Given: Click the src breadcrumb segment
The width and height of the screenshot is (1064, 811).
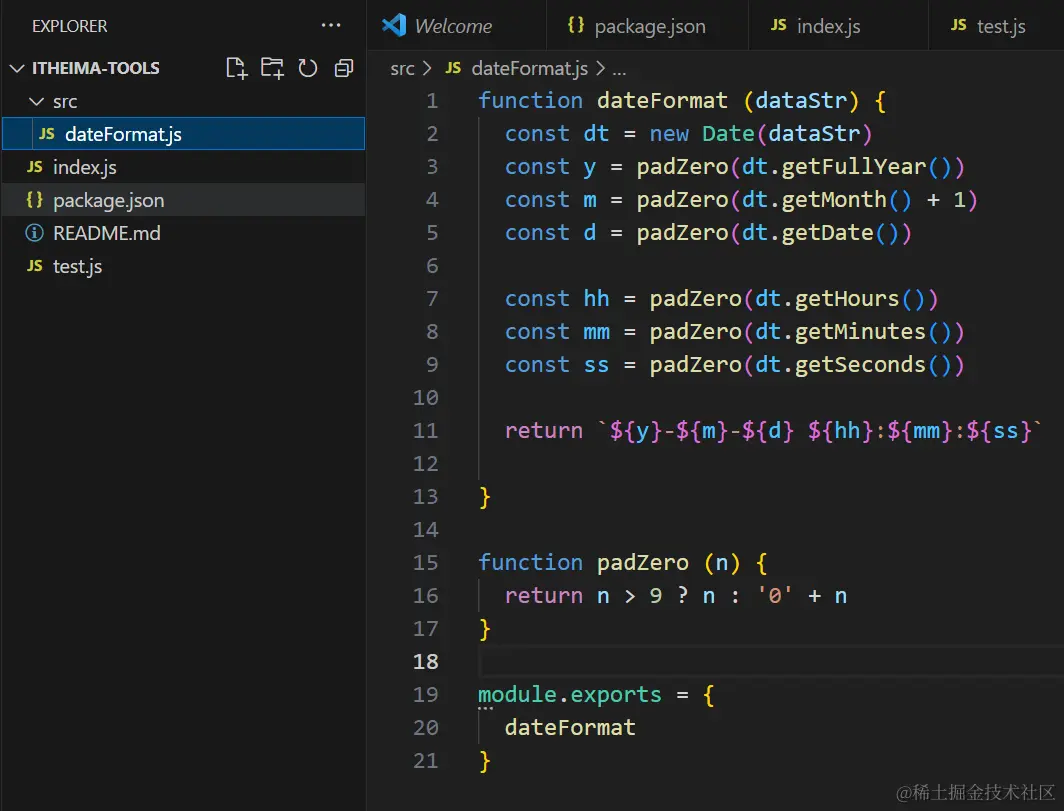Looking at the screenshot, I should [x=402, y=69].
